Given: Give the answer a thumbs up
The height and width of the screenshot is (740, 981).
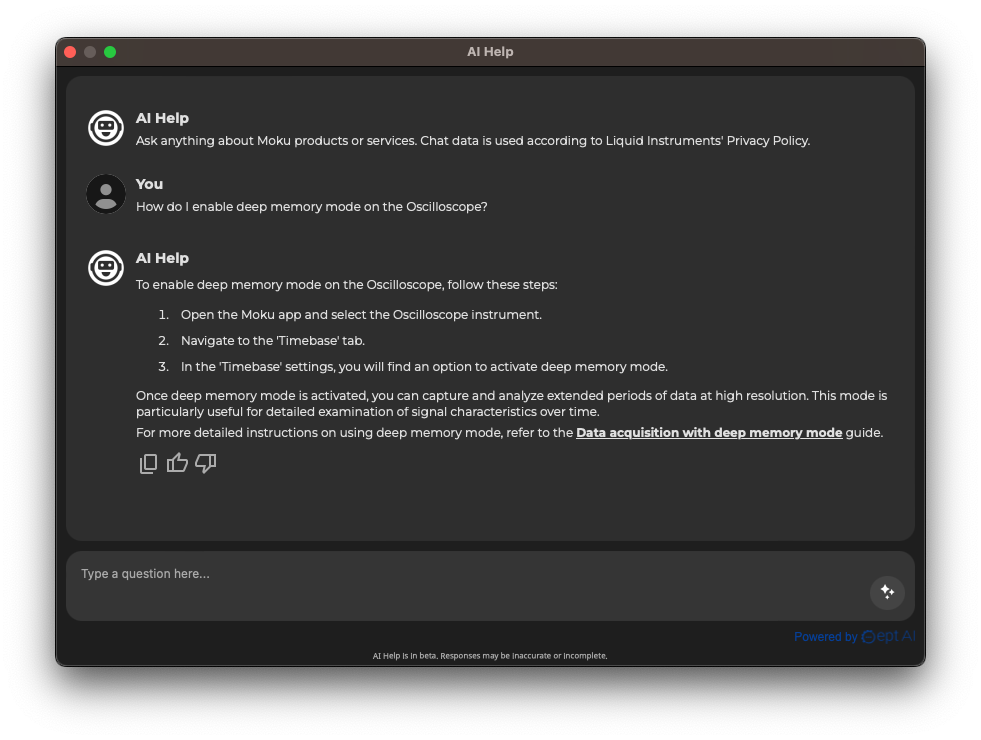Looking at the screenshot, I should tap(177, 463).
